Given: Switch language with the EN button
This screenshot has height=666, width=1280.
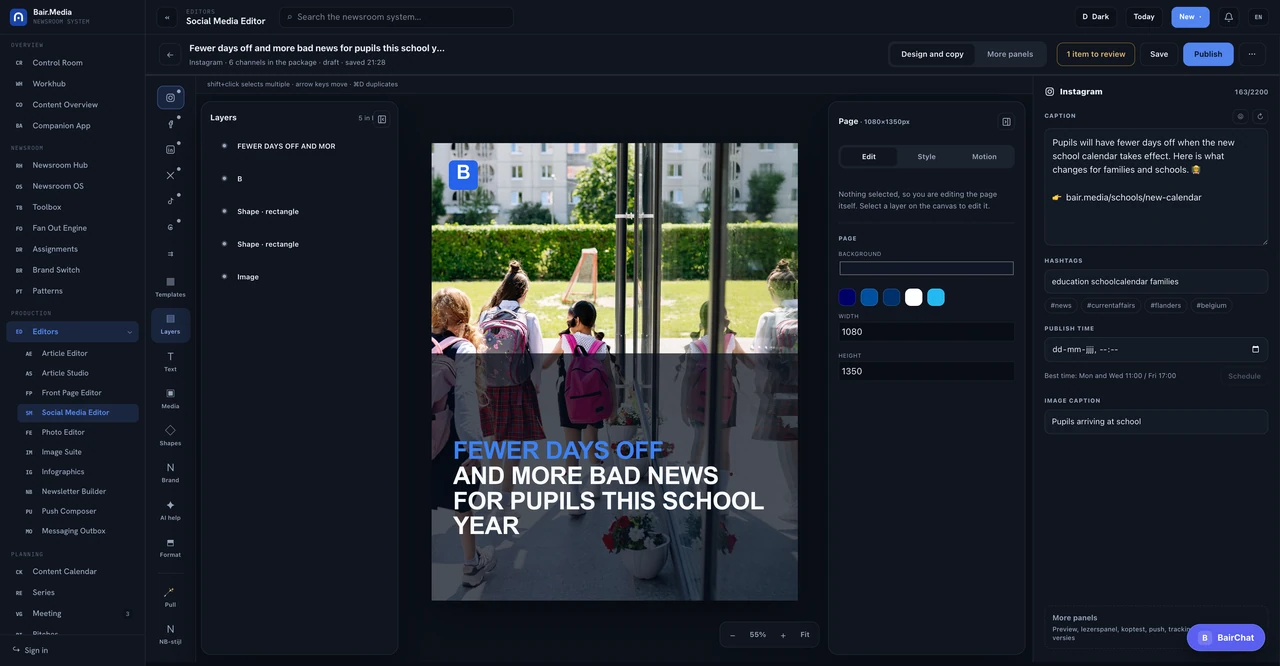Looking at the screenshot, I should (x=1258, y=17).
